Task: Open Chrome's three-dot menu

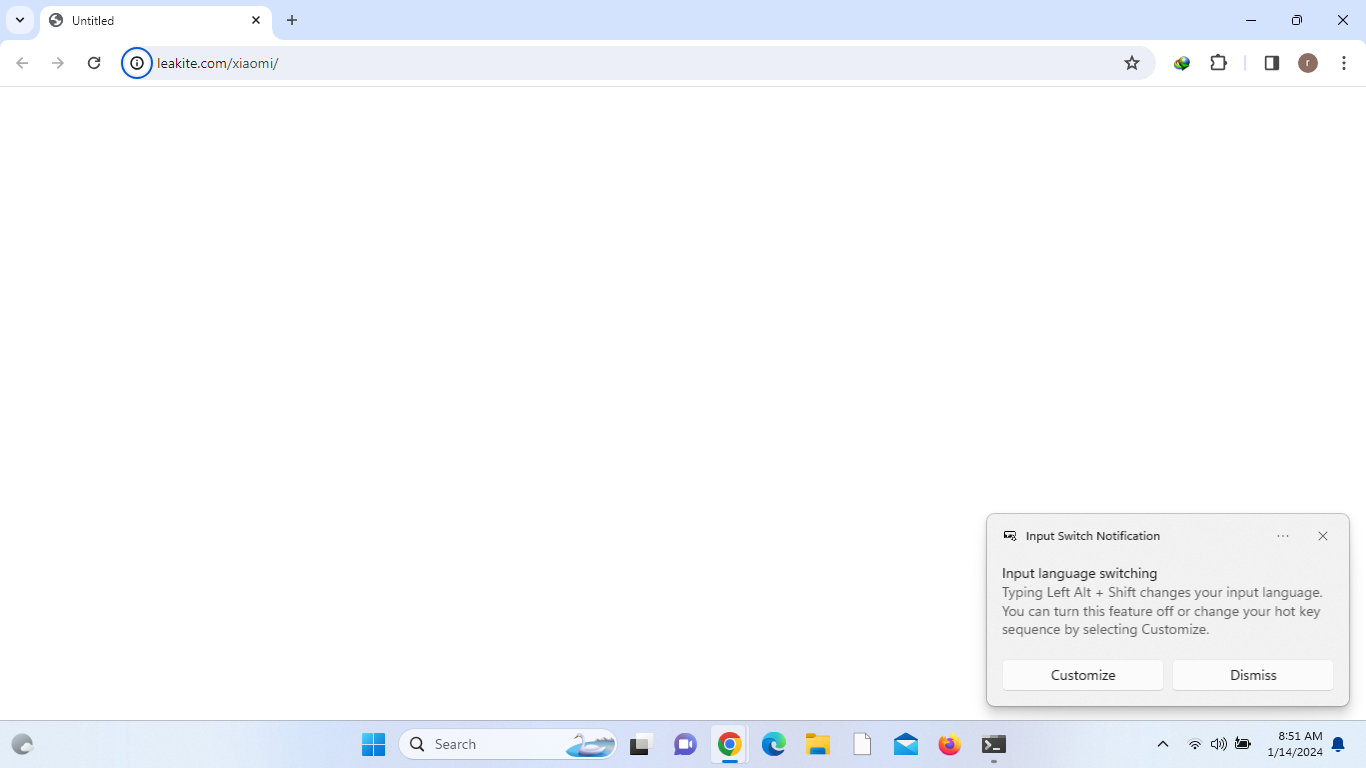Action: point(1344,63)
